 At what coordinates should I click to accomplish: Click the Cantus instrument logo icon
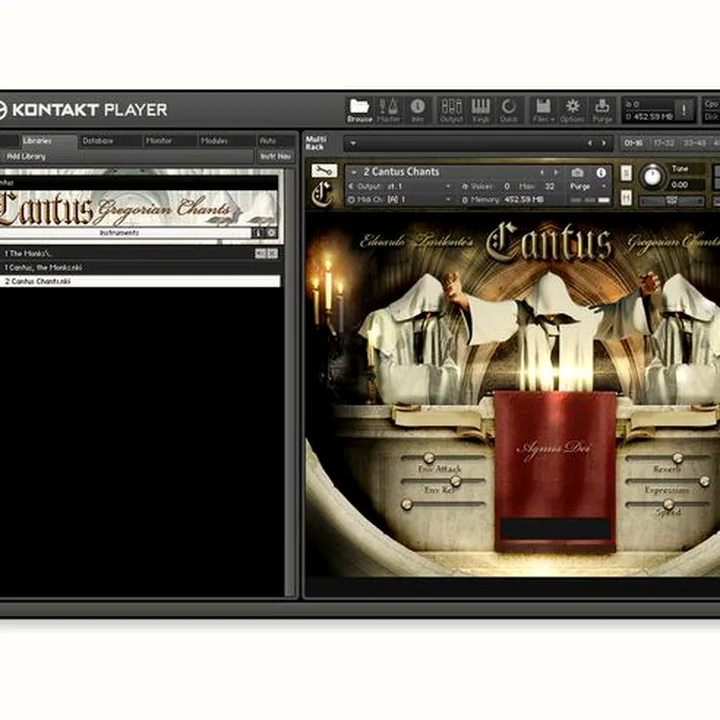coord(322,194)
